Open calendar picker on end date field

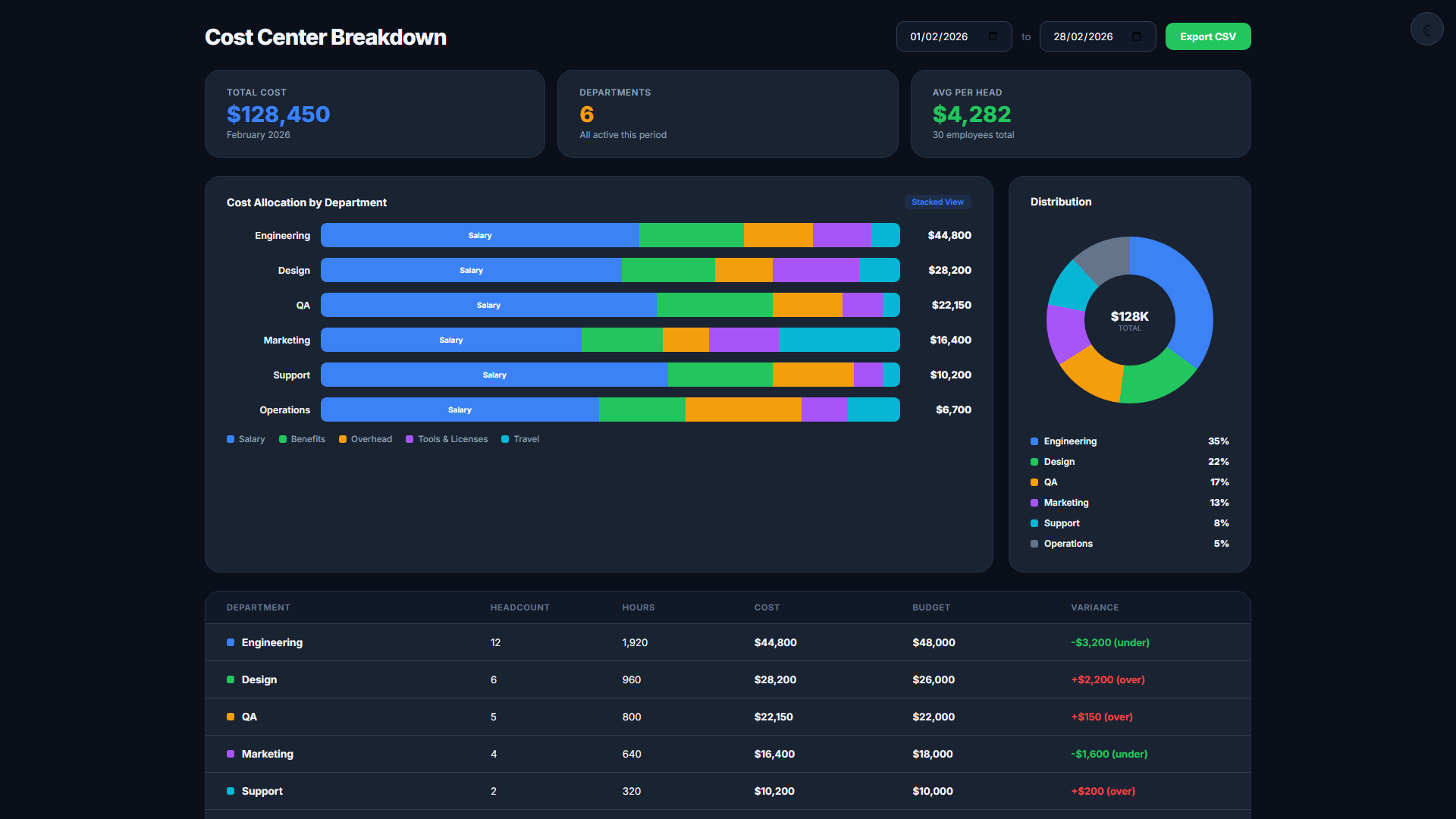(1136, 36)
